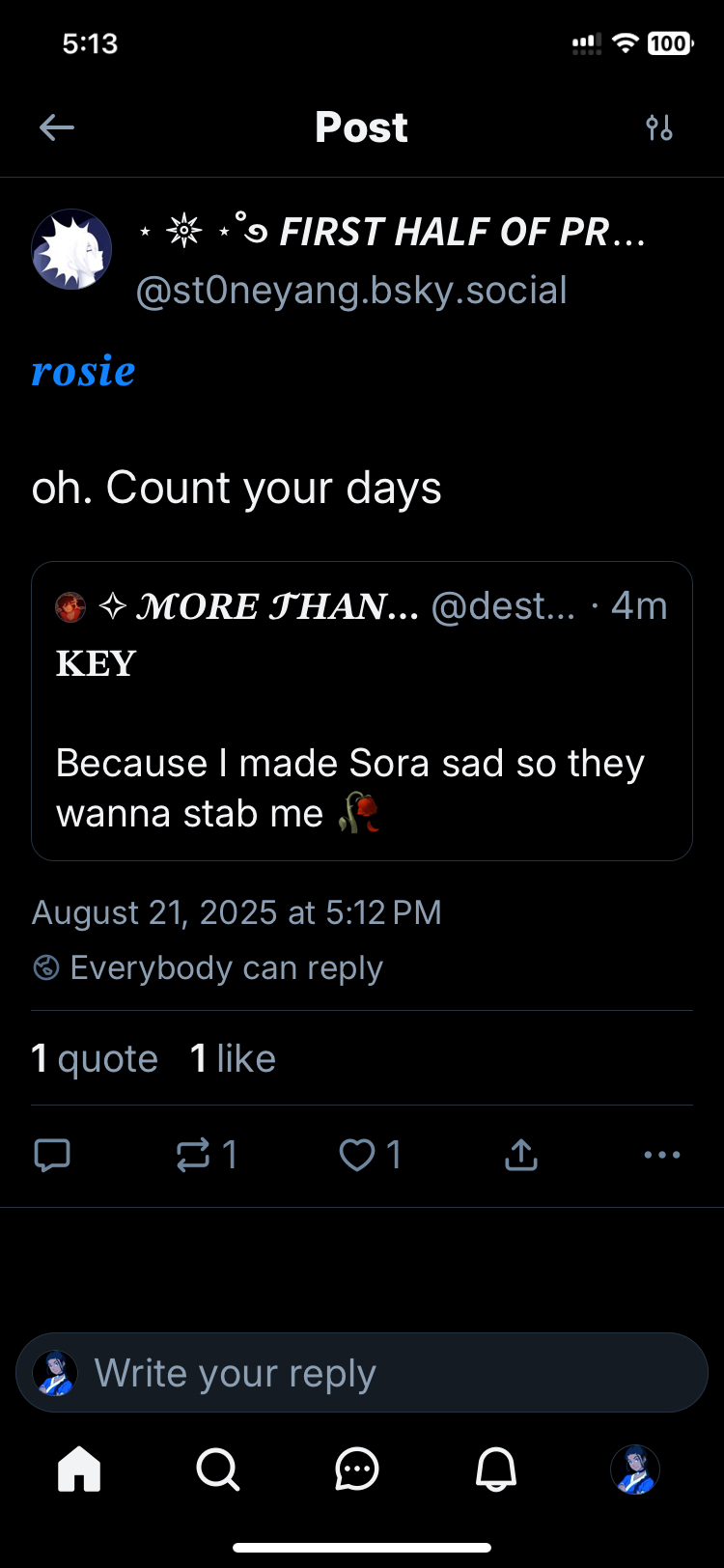The image size is (724, 1568).
Task: Open the quoted post about Sora
Action: (x=362, y=763)
